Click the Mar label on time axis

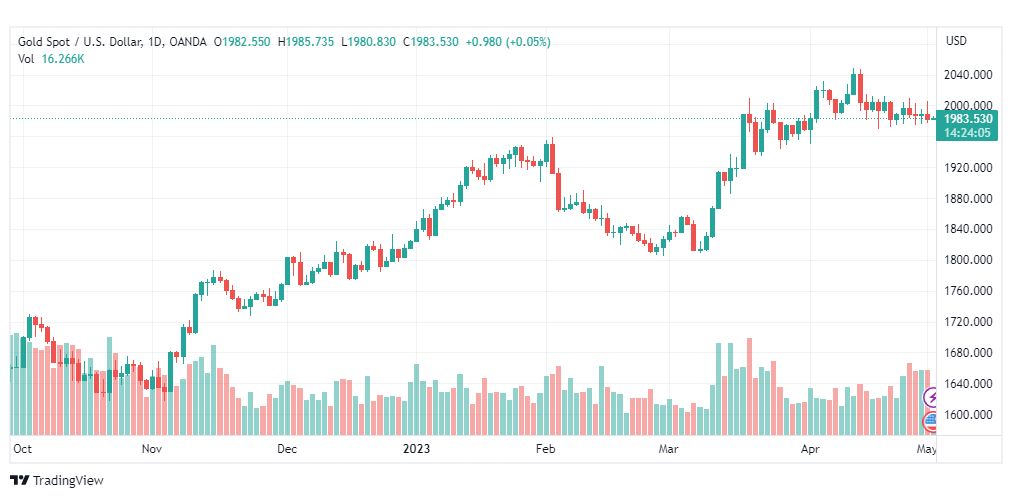668,449
